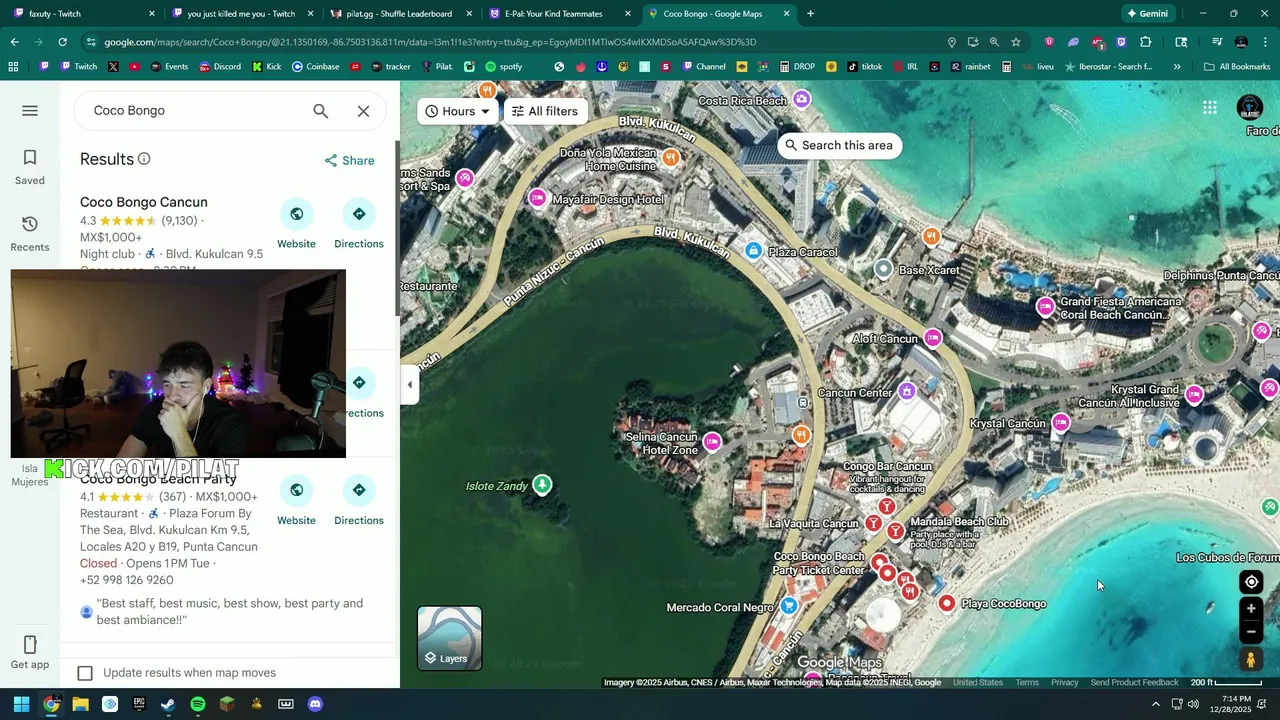The height and width of the screenshot is (720, 1280).
Task: Open Coinbase bookmark
Action: point(315,67)
